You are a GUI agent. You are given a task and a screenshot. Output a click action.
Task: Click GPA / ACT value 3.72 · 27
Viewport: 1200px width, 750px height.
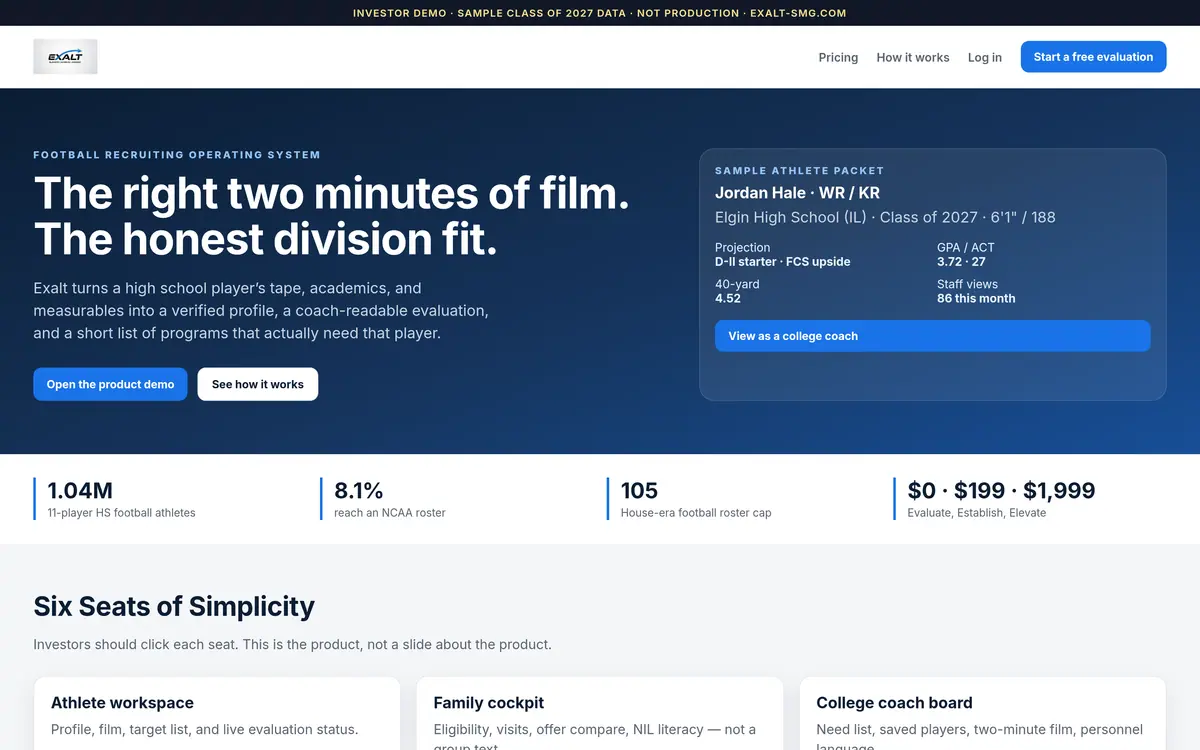click(961, 262)
